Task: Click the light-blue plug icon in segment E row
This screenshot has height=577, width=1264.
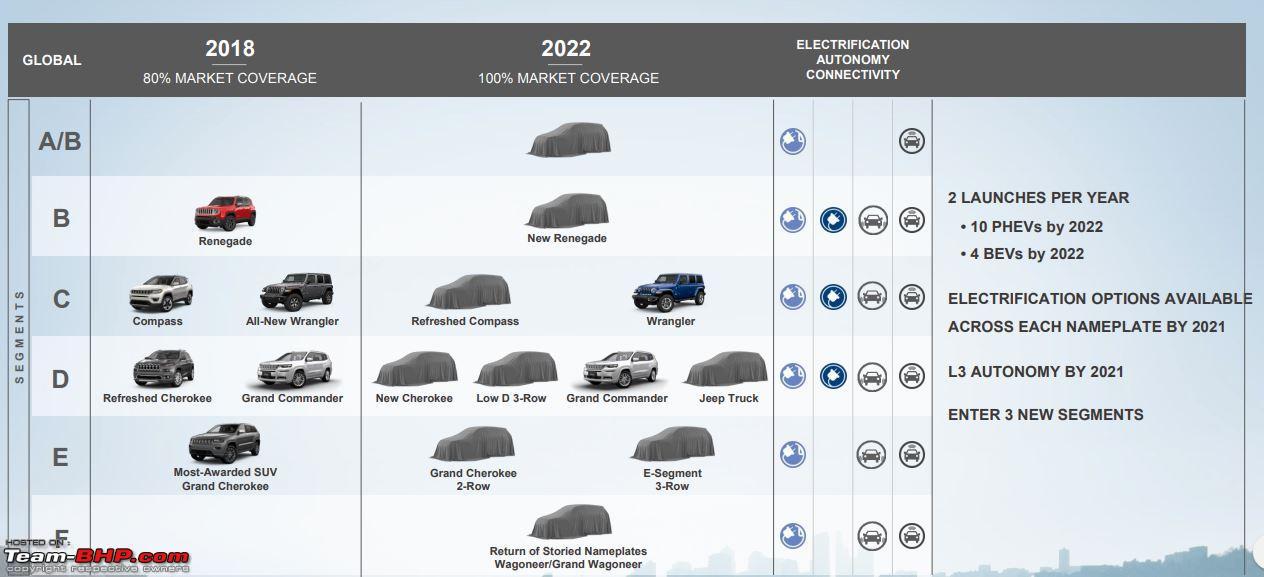Action: click(793, 455)
